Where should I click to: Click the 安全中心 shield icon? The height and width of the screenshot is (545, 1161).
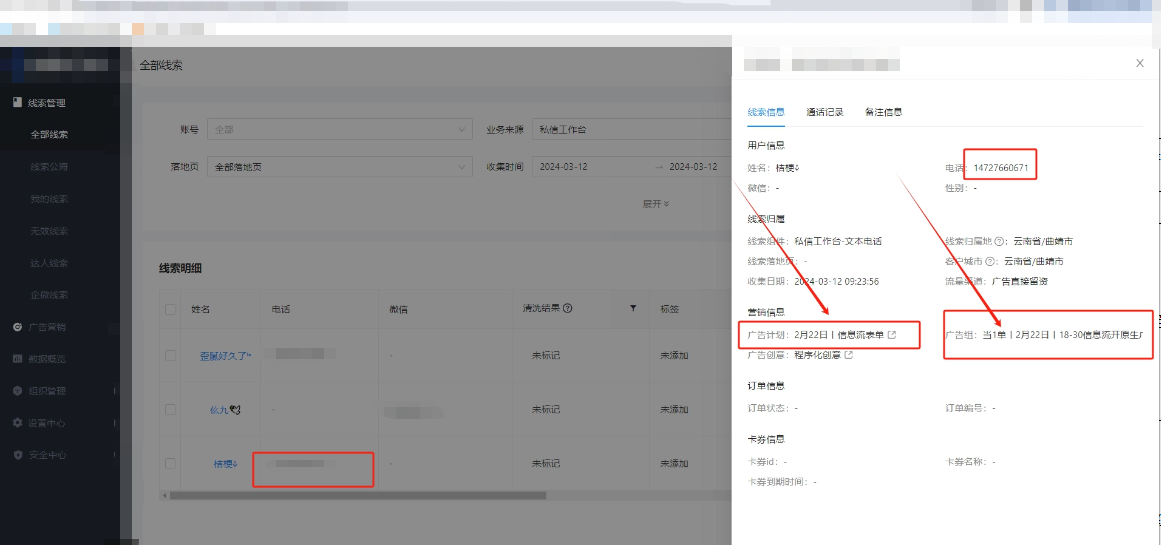tap(17, 455)
